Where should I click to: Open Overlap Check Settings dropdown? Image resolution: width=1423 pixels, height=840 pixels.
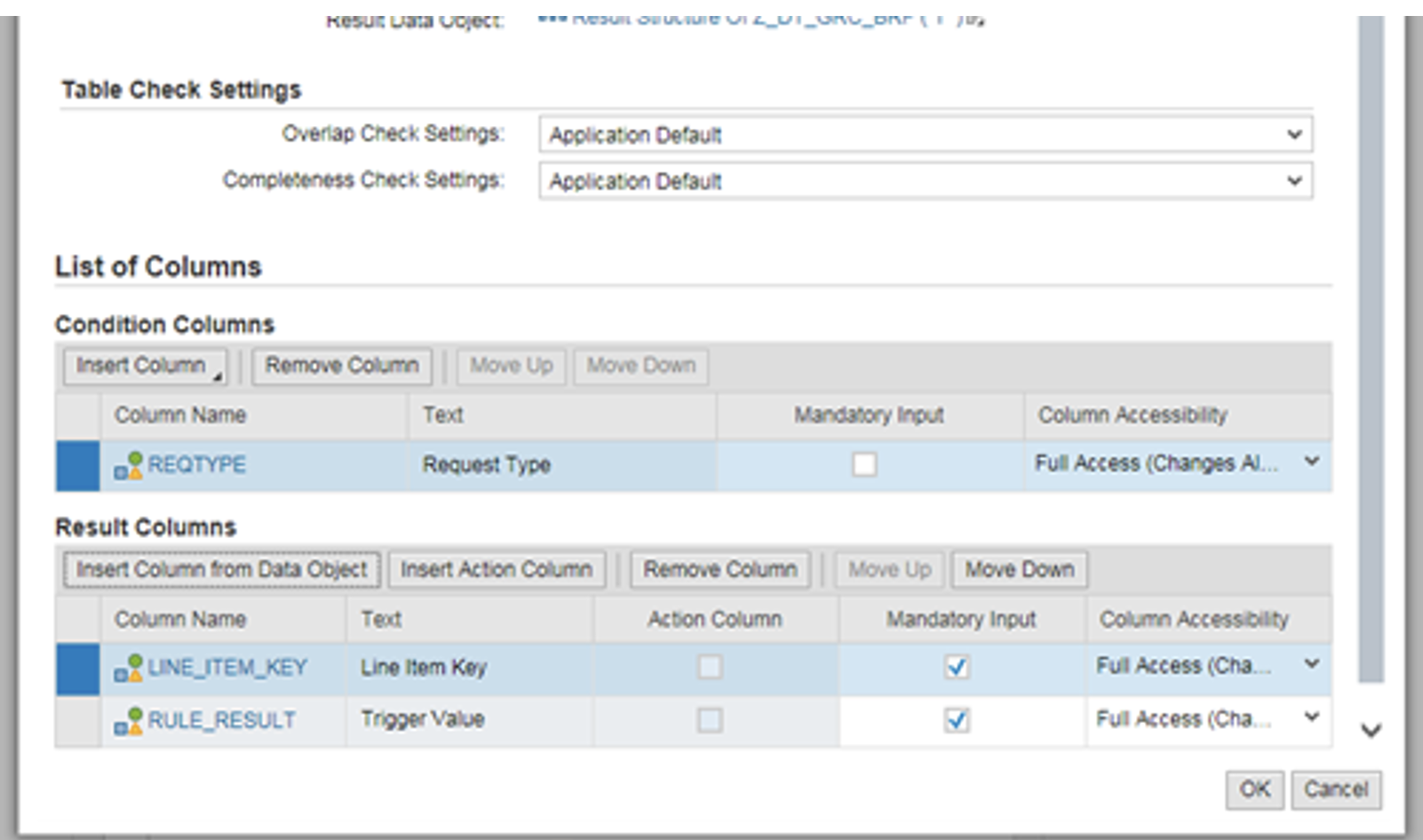(926, 135)
